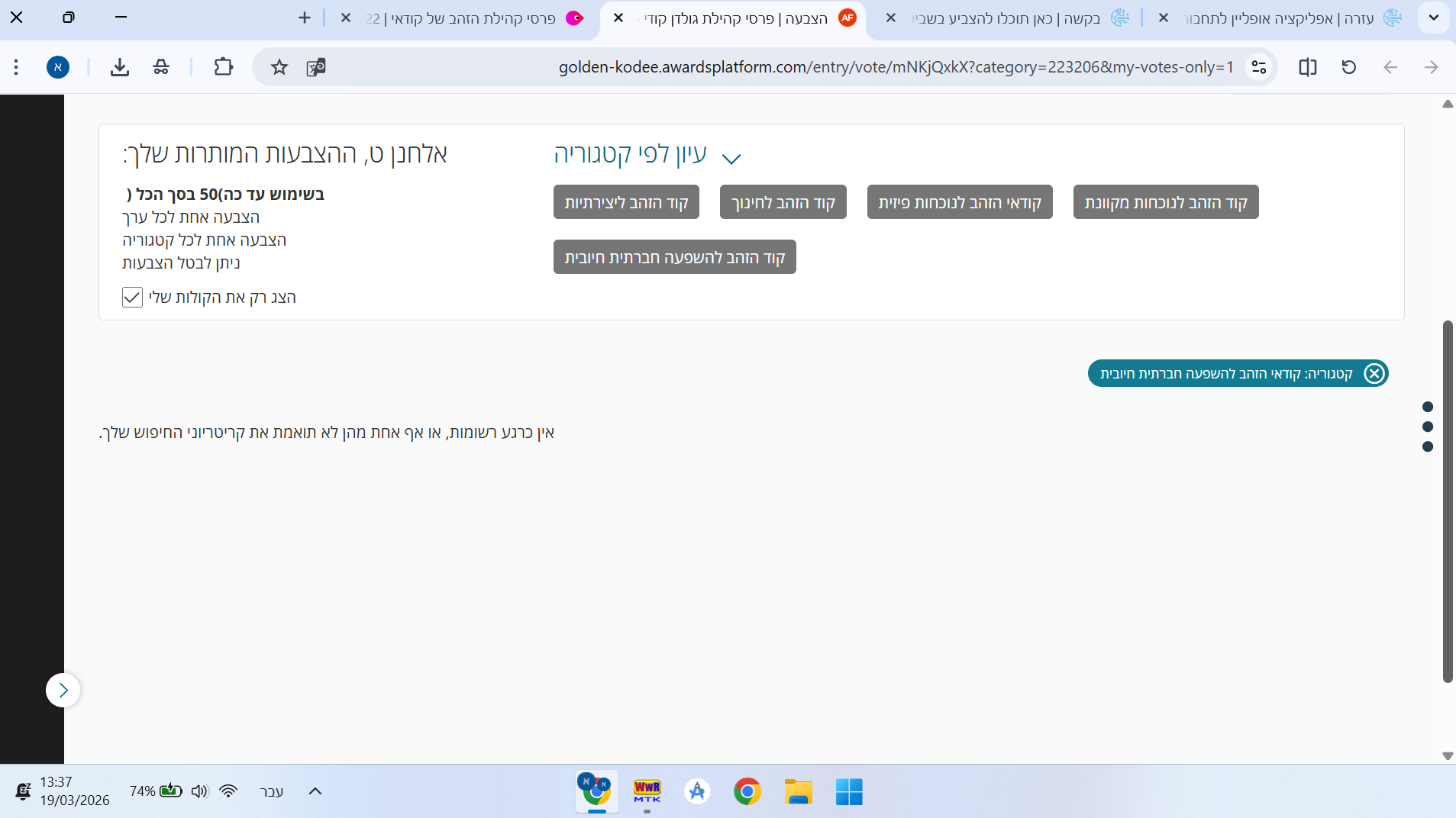Click the Windows Start button
1456x818 pixels.
[x=849, y=792]
